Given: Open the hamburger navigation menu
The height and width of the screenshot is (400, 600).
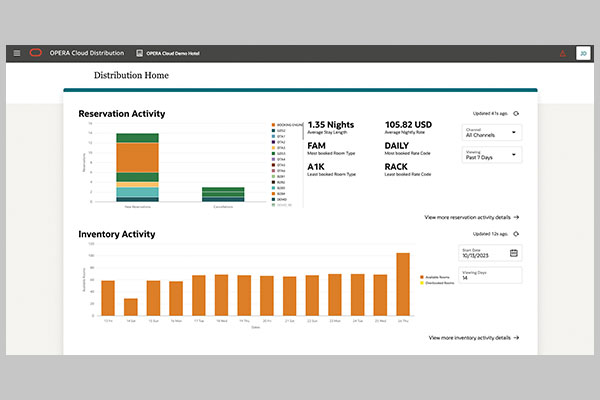Looking at the screenshot, I should pyautogui.click(x=17, y=53).
